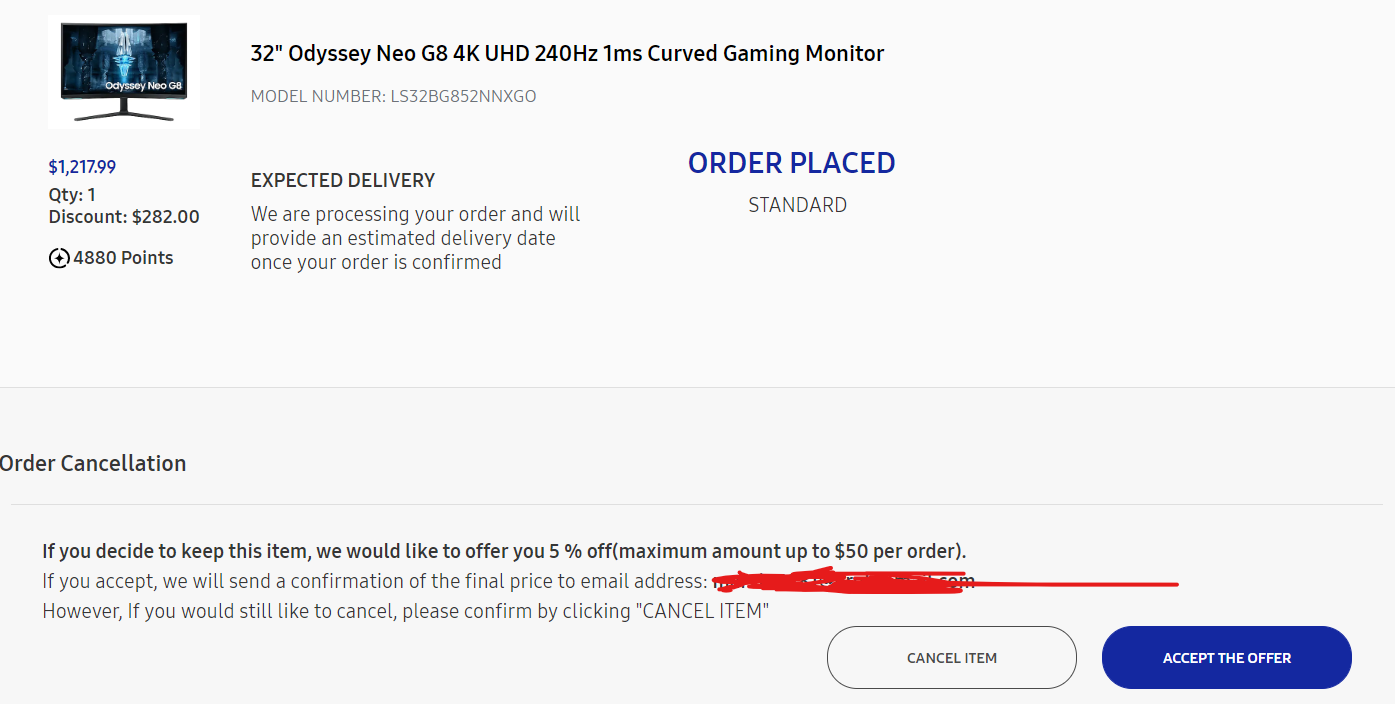Click the STANDARD shipping label
This screenshot has width=1395, height=704.
[797, 205]
